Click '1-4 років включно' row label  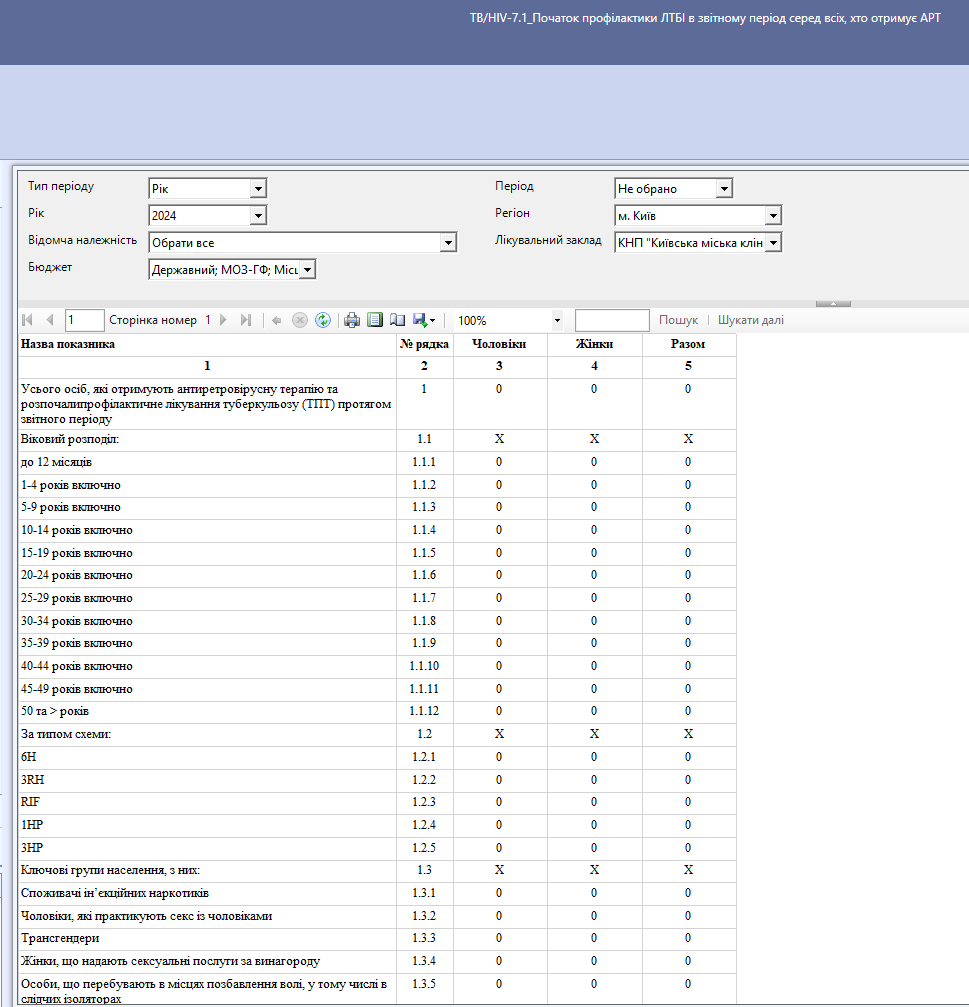point(71,485)
